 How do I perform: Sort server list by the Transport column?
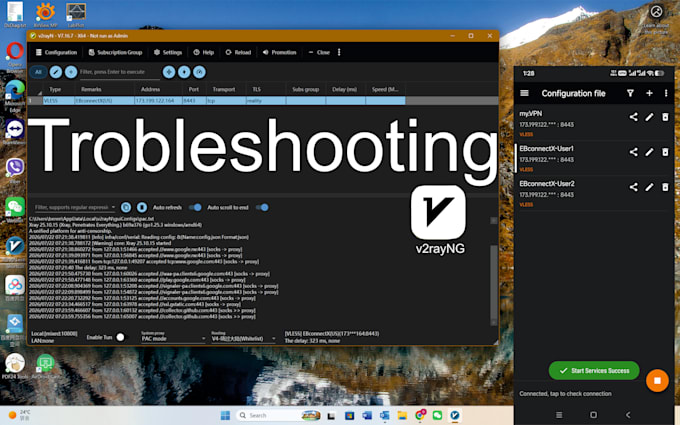click(x=224, y=89)
